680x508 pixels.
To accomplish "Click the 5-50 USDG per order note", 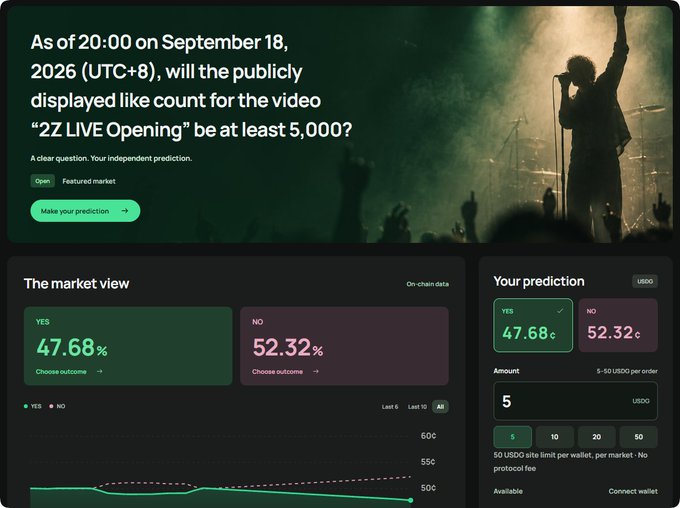I will (x=627, y=371).
